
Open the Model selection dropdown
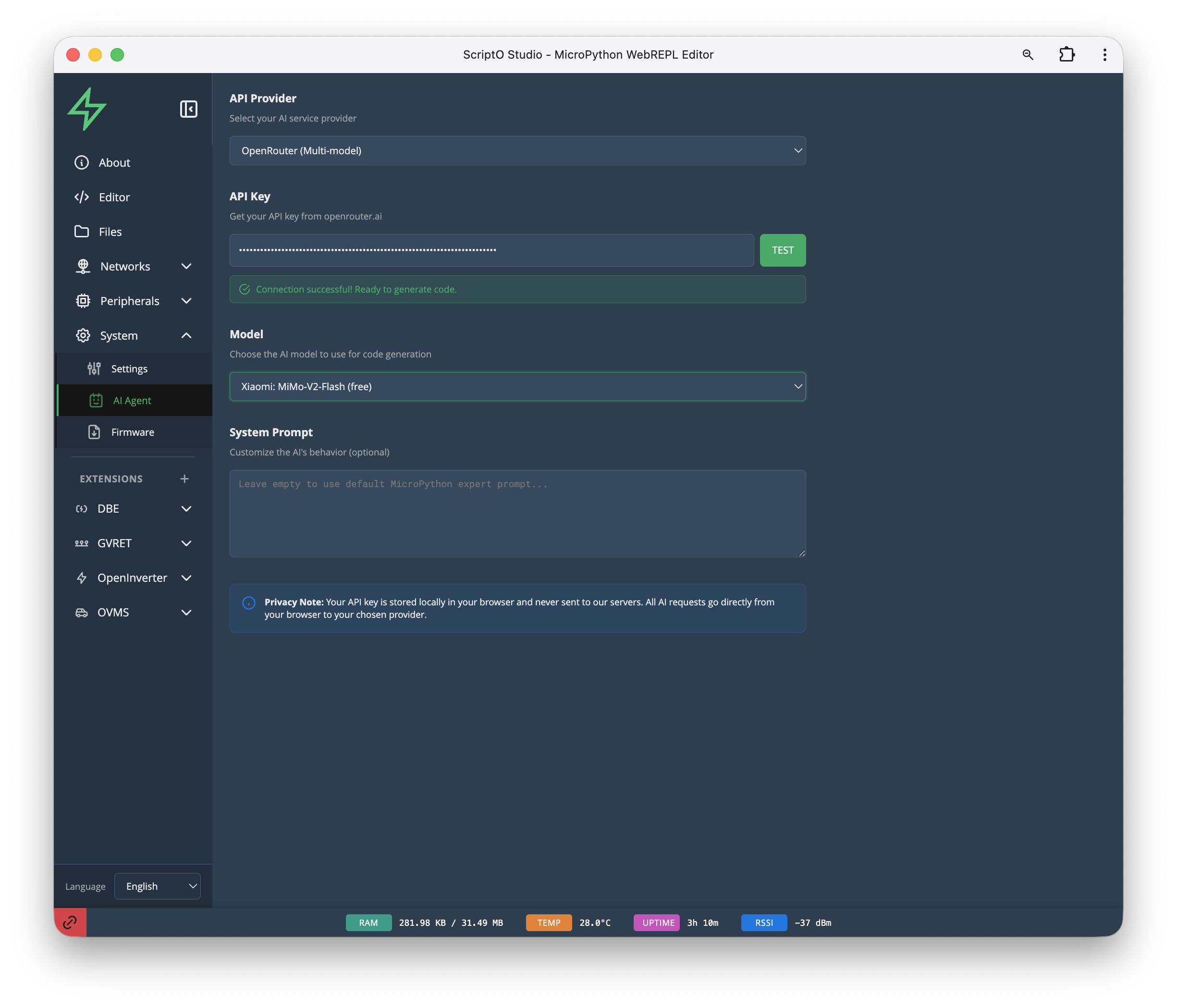[517, 386]
